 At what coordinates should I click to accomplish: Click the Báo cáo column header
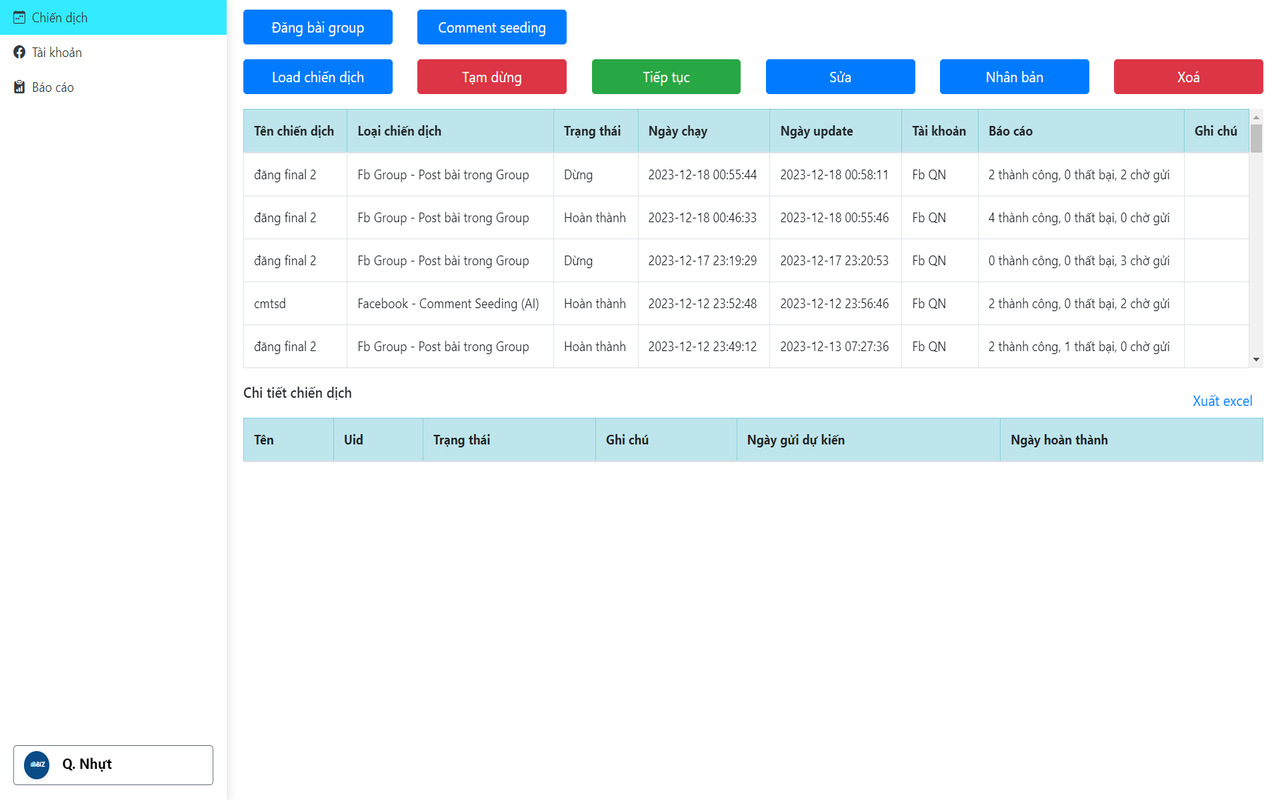tap(1081, 131)
